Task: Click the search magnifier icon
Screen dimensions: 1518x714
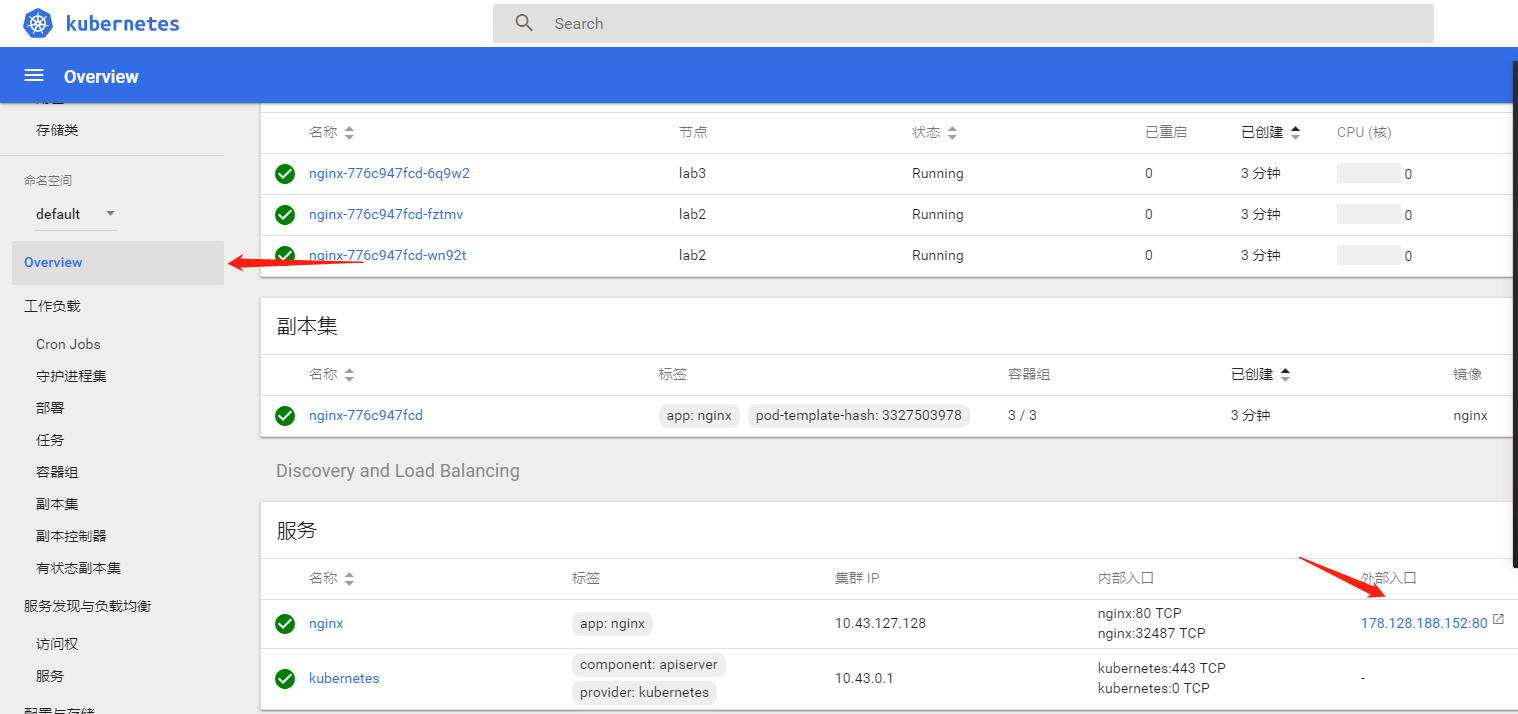Action: coord(524,23)
